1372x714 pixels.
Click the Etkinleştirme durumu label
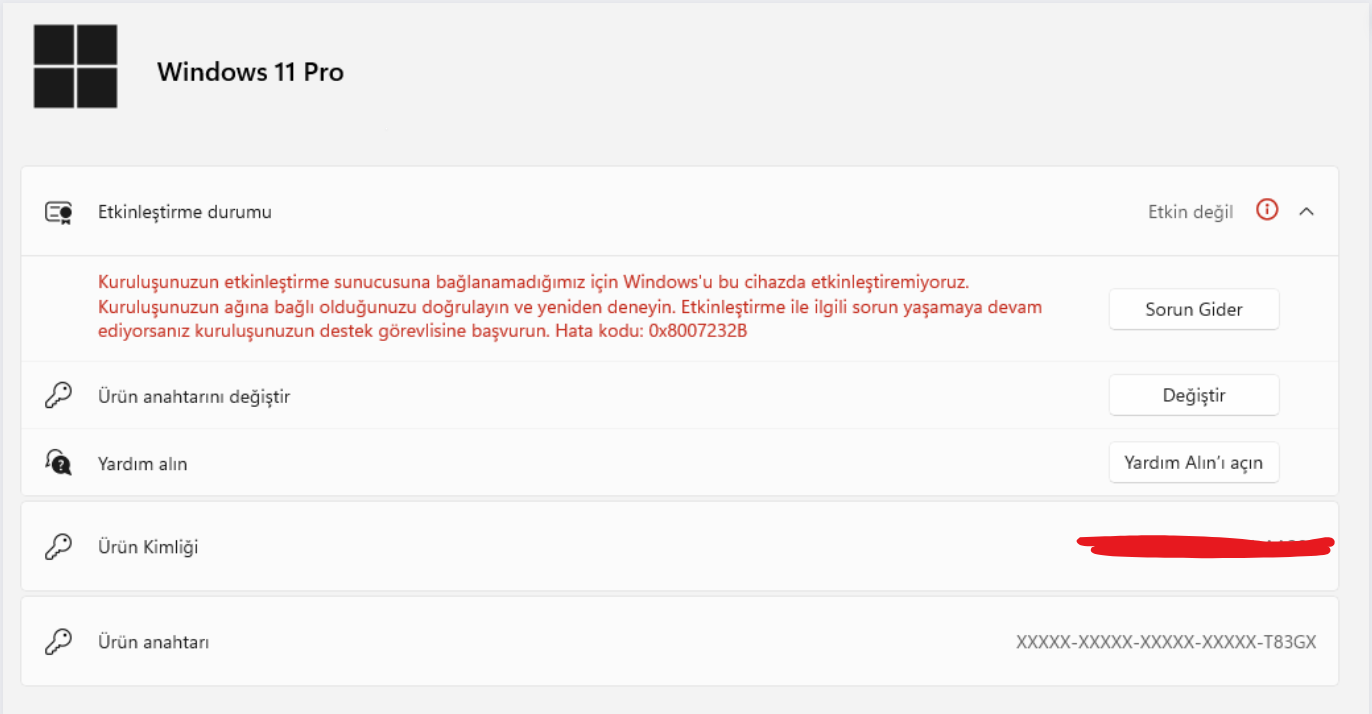185,212
